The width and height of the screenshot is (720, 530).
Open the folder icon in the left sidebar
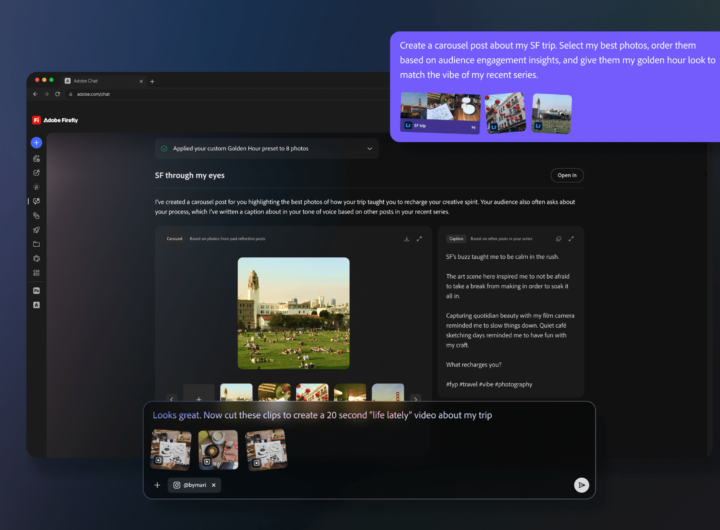click(x=37, y=244)
